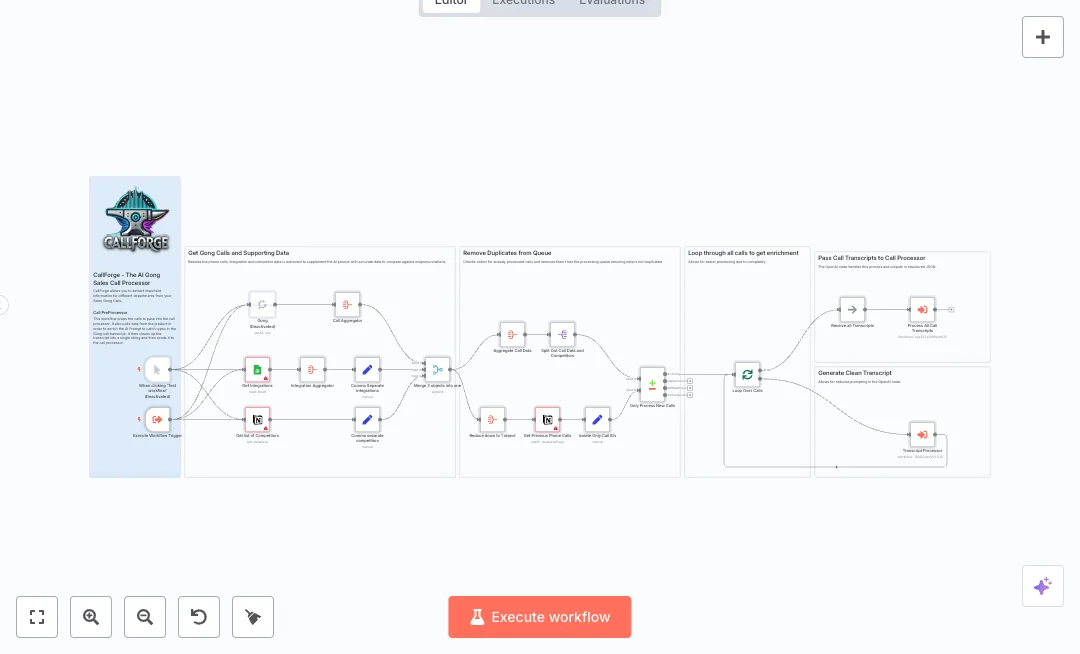Zoom out of the canvas

tap(145, 617)
